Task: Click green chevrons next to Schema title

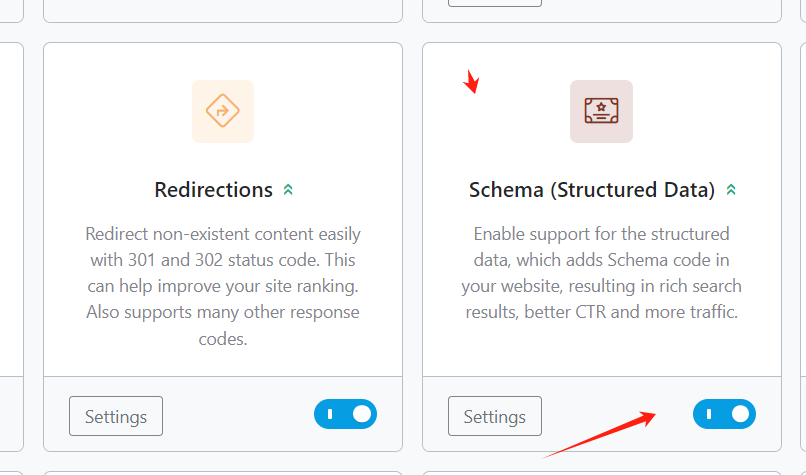Action: pos(731,190)
